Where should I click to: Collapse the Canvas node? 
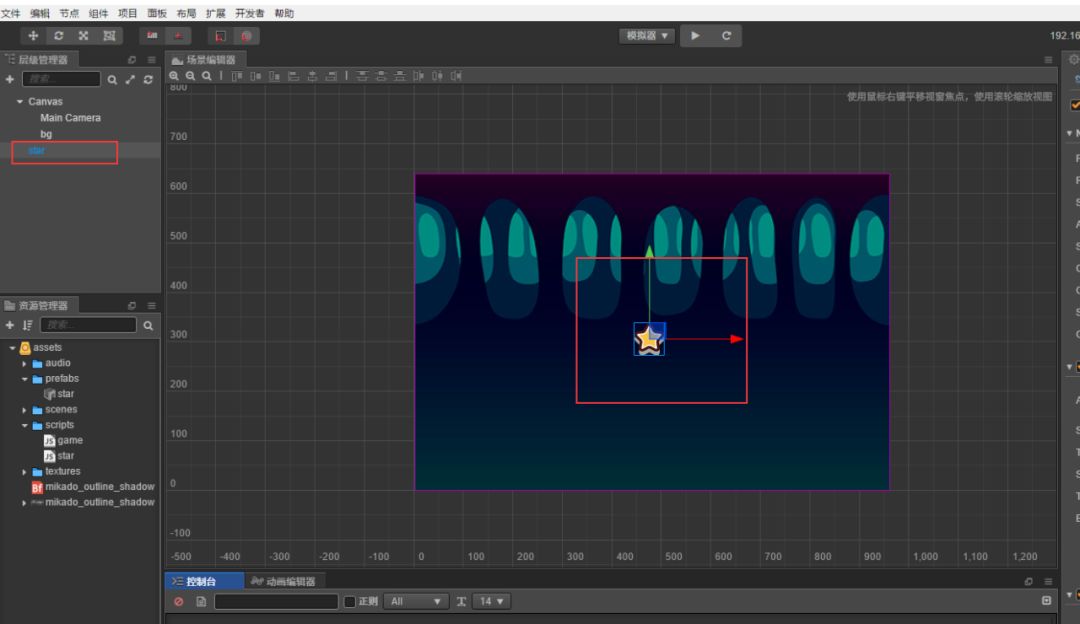(x=20, y=101)
